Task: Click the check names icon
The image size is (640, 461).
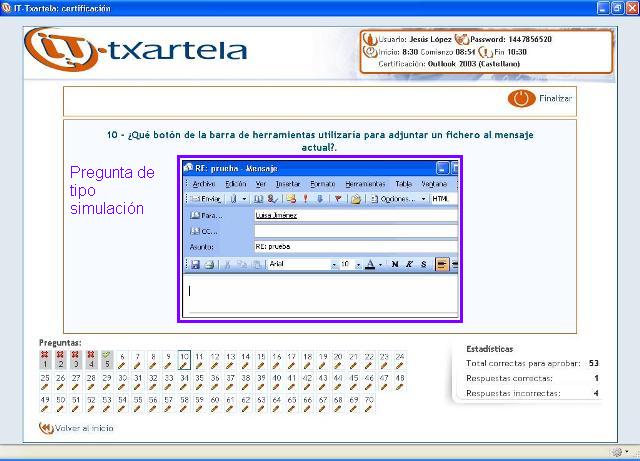Action: pyautogui.click(x=273, y=199)
